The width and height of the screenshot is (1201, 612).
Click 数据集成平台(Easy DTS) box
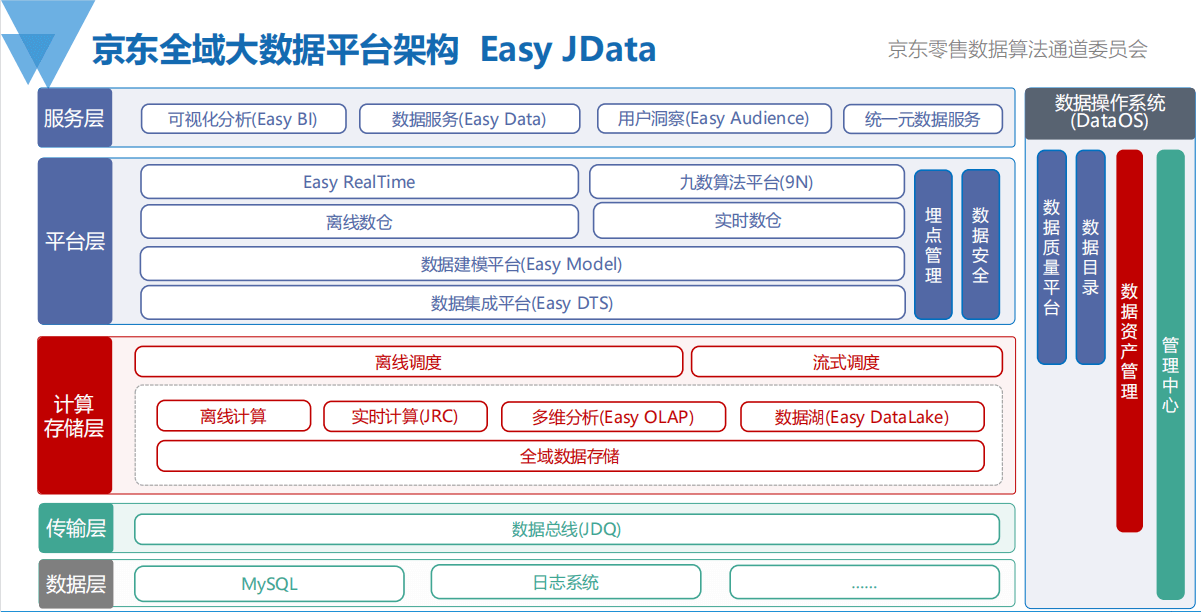coord(522,303)
